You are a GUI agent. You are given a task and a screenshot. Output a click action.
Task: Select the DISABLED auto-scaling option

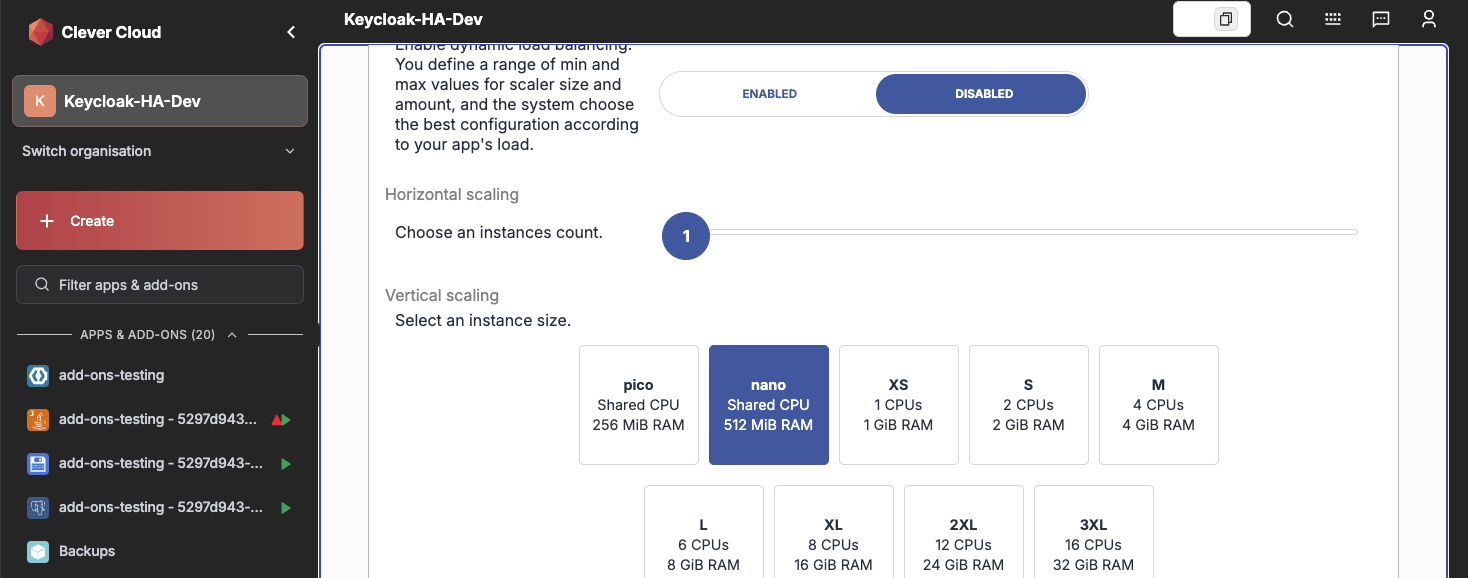(x=981, y=94)
